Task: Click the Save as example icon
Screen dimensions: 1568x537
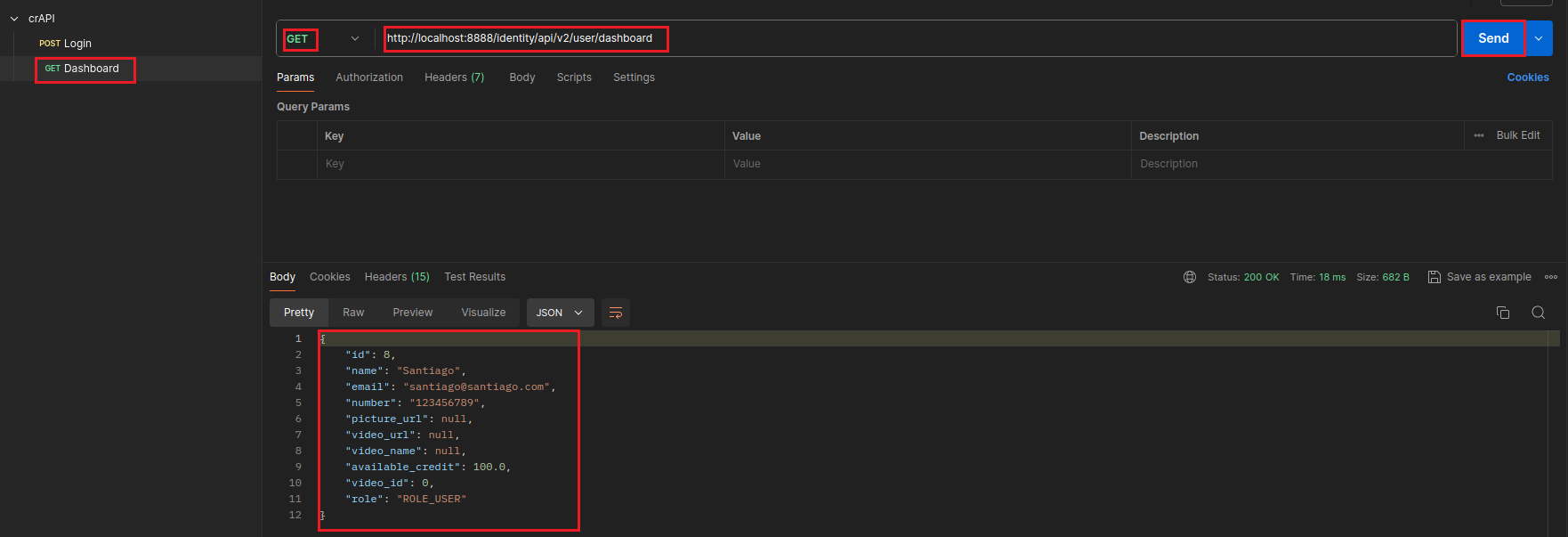Action: [x=1434, y=277]
